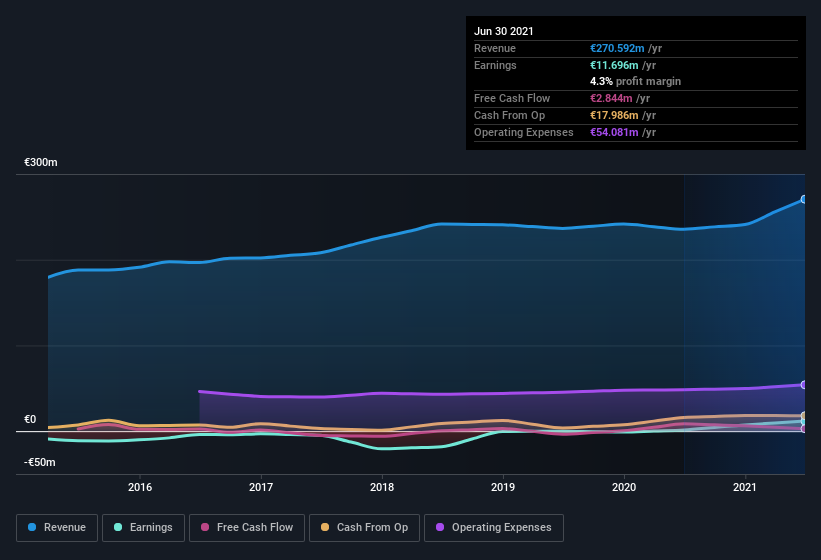Click the Revenue endpoint marker on chart

804,199
